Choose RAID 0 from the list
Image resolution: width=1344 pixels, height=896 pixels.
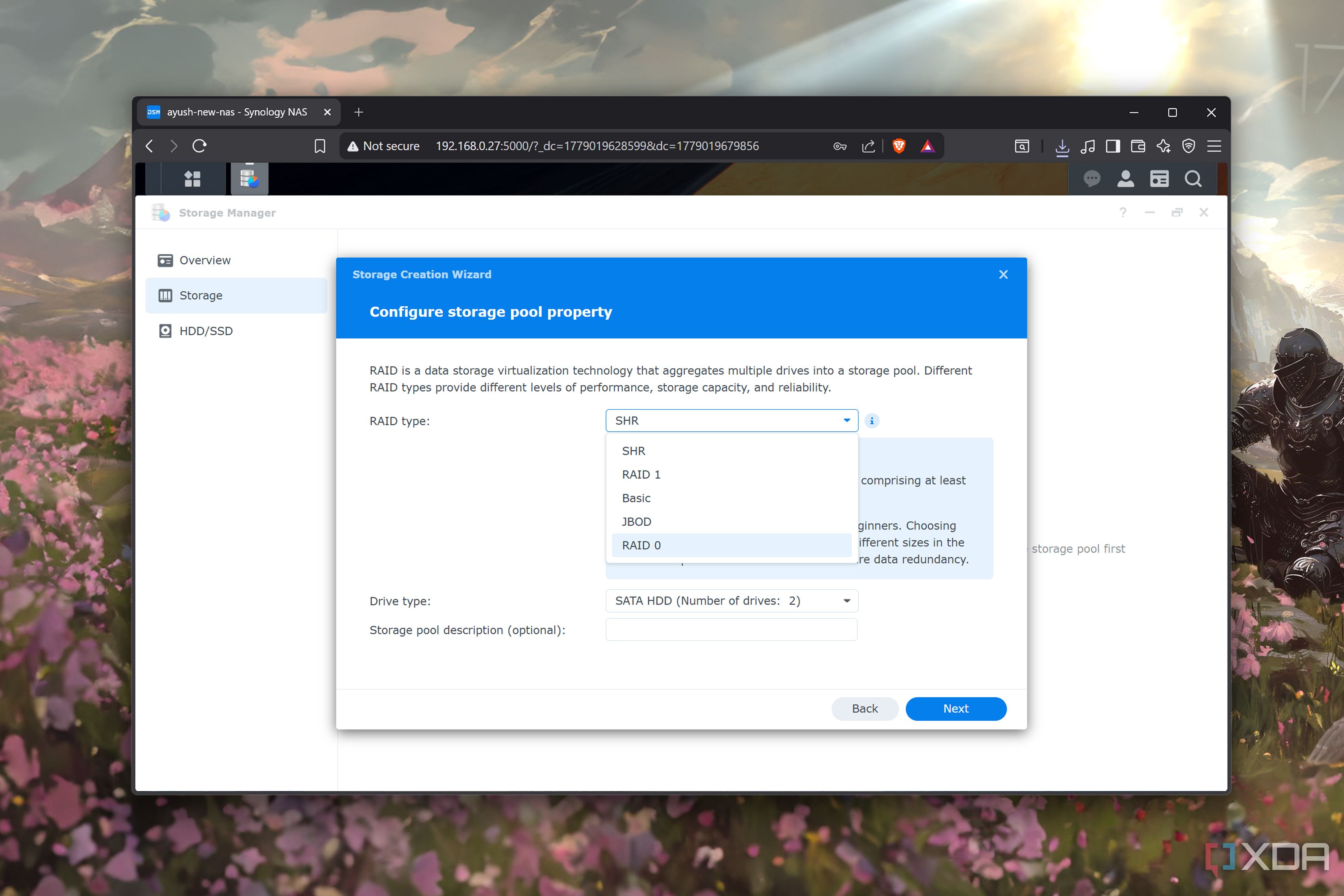pos(731,545)
